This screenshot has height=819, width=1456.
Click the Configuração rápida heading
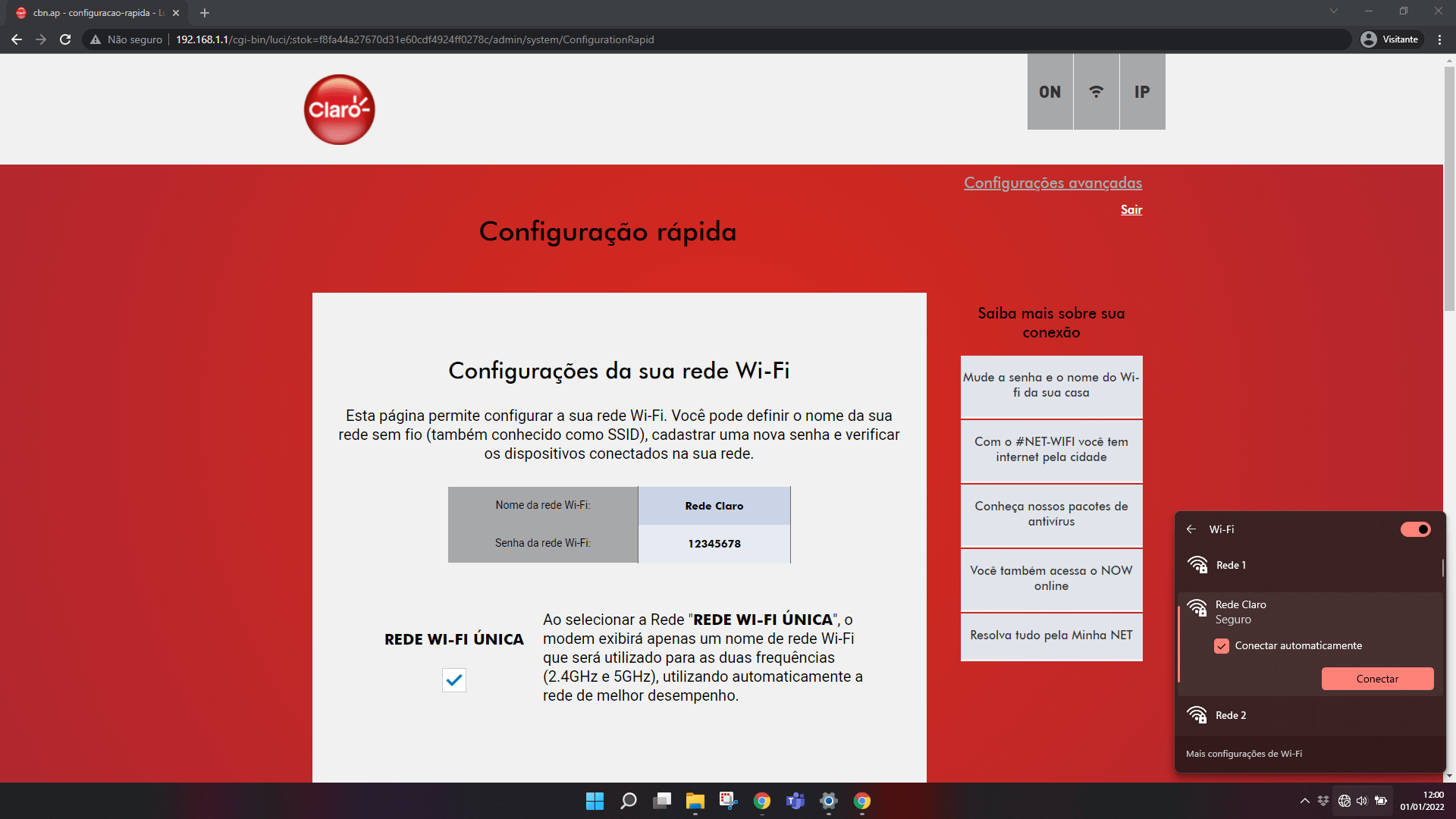tap(607, 231)
